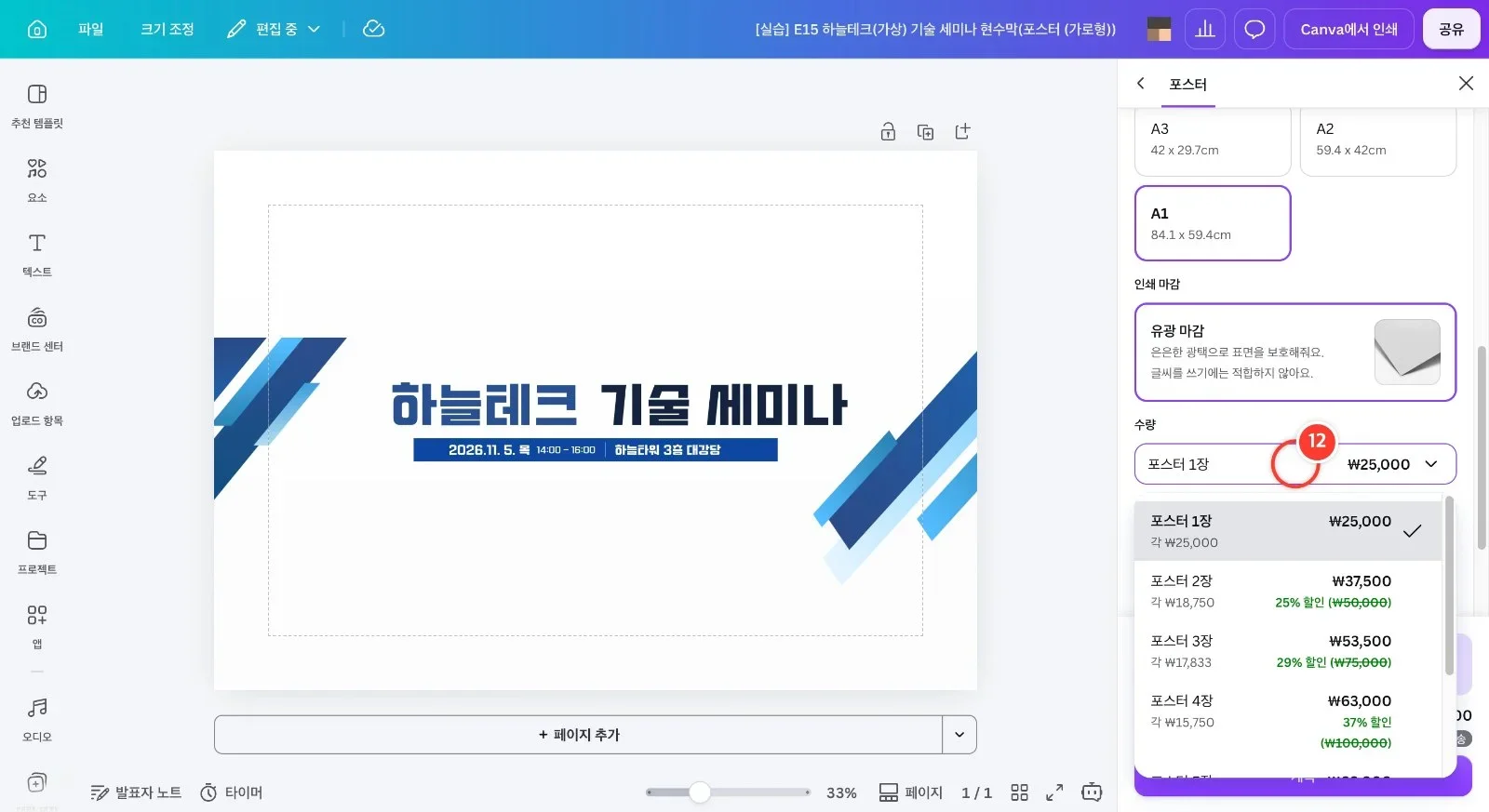Open the 크기 조정 menu
The image size is (1489, 812).
(168, 29)
